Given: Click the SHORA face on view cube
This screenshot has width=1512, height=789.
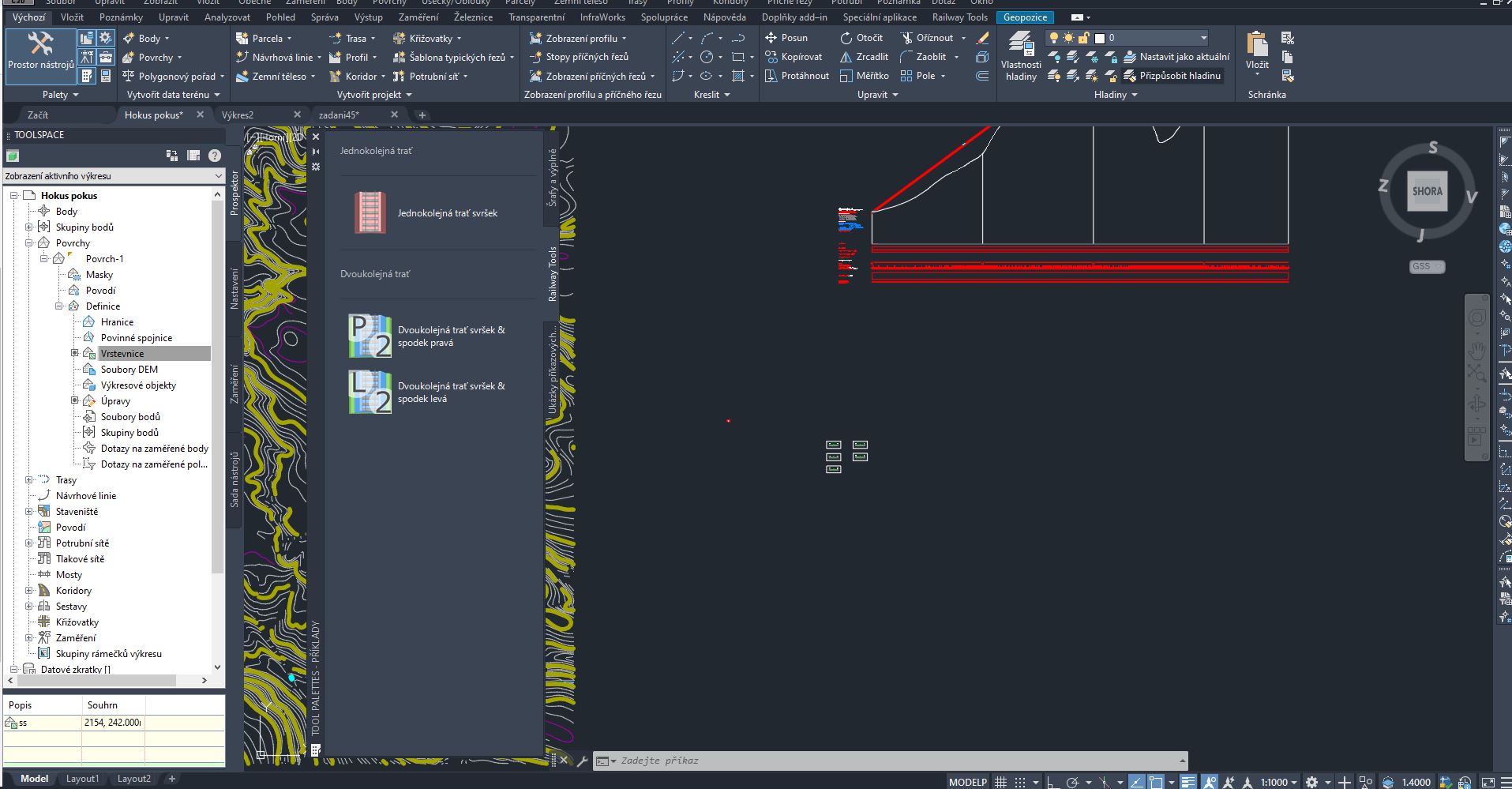Looking at the screenshot, I should pyautogui.click(x=1427, y=191).
